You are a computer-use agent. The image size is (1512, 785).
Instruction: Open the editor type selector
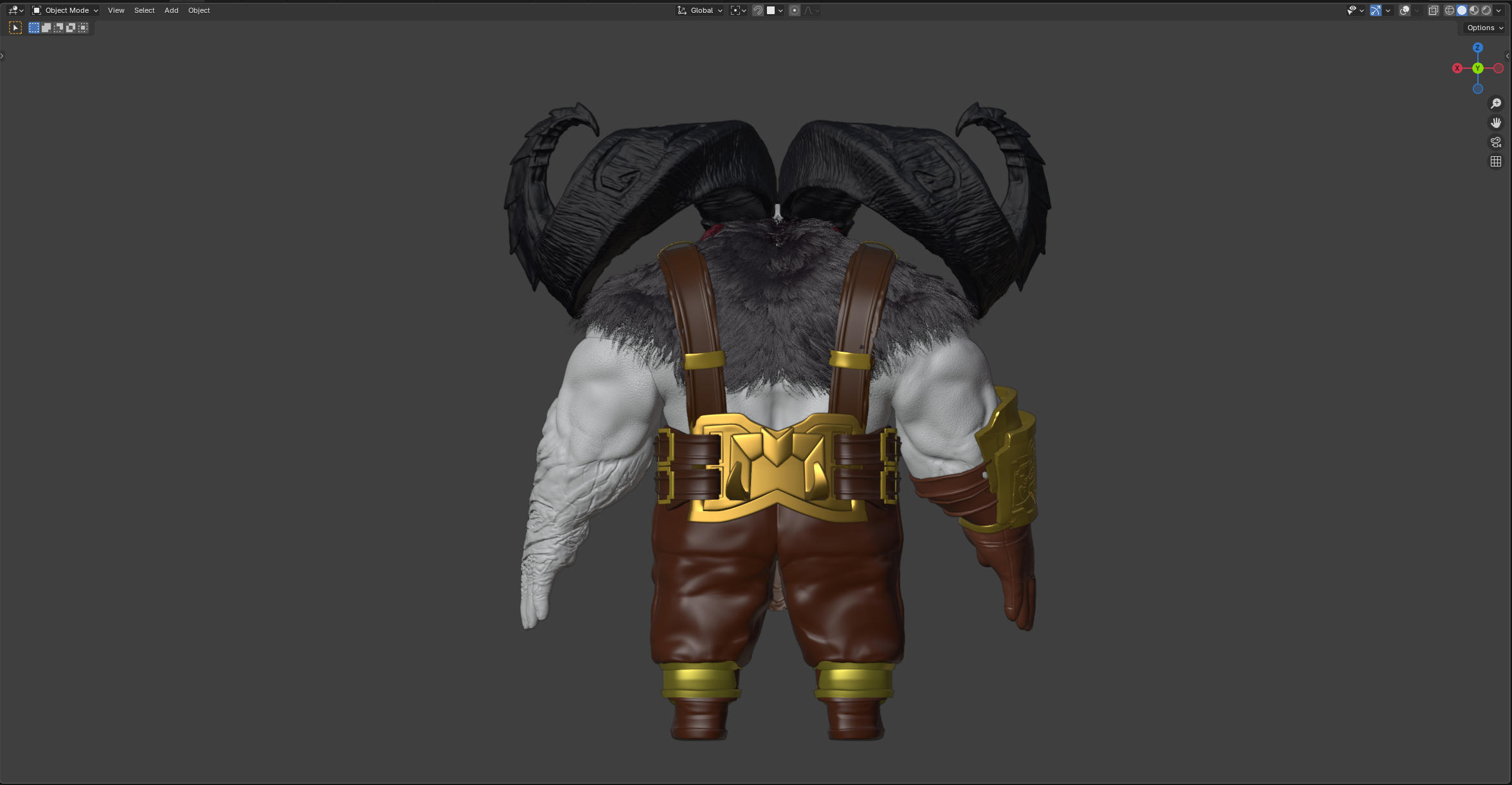coord(15,10)
